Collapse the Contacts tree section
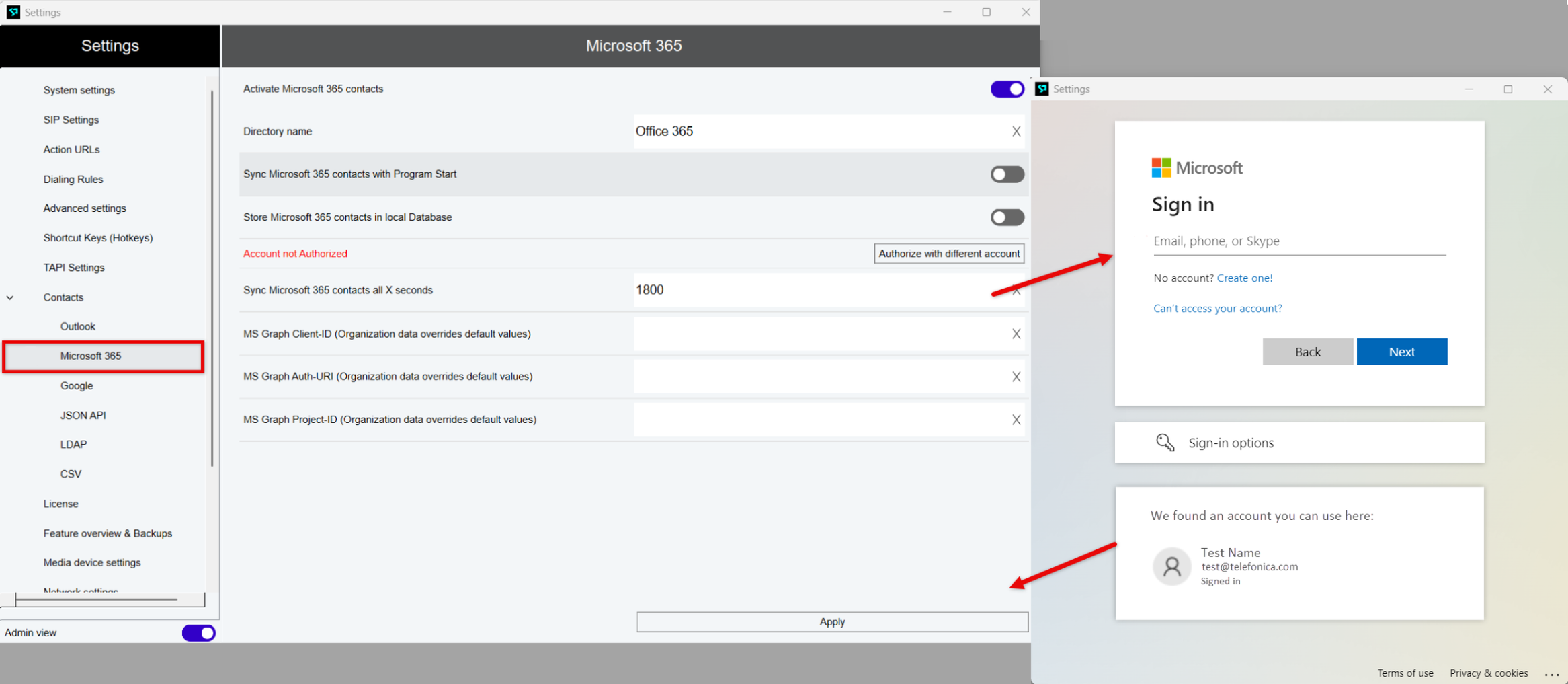This screenshot has height=684, width=1568. pyautogui.click(x=10, y=297)
